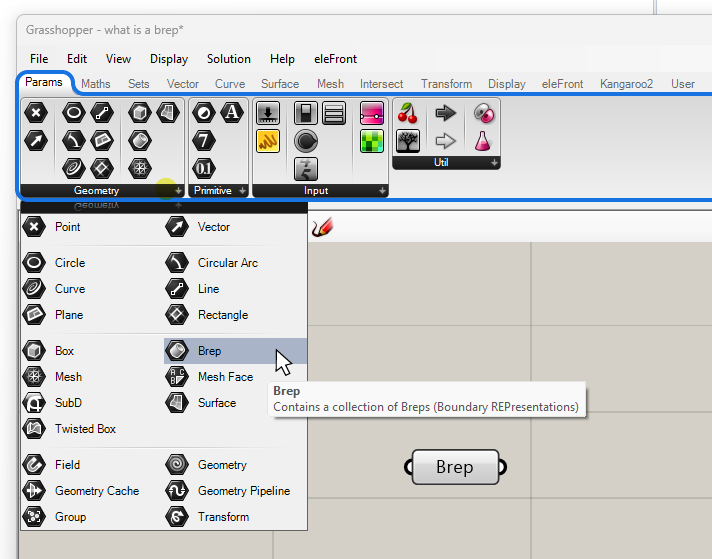
Task: Open the Help menu
Action: (x=282, y=59)
